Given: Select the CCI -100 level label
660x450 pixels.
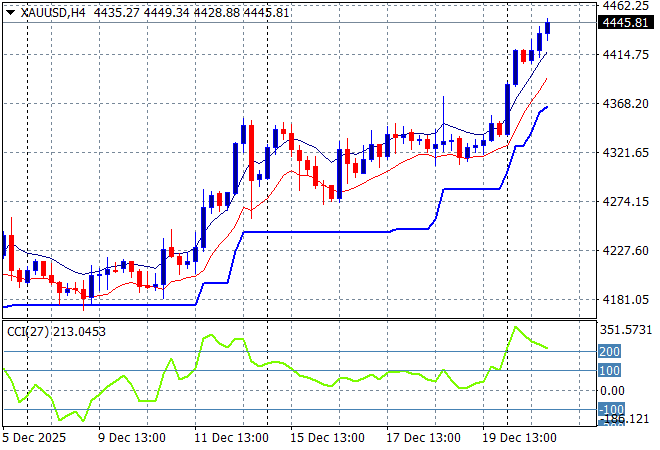Looking at the screenshot, I should click(610, 410).
